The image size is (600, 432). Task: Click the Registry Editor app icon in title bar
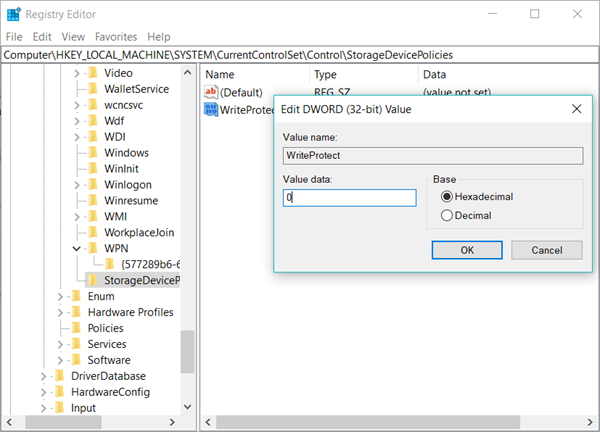(x=12, y=14)
